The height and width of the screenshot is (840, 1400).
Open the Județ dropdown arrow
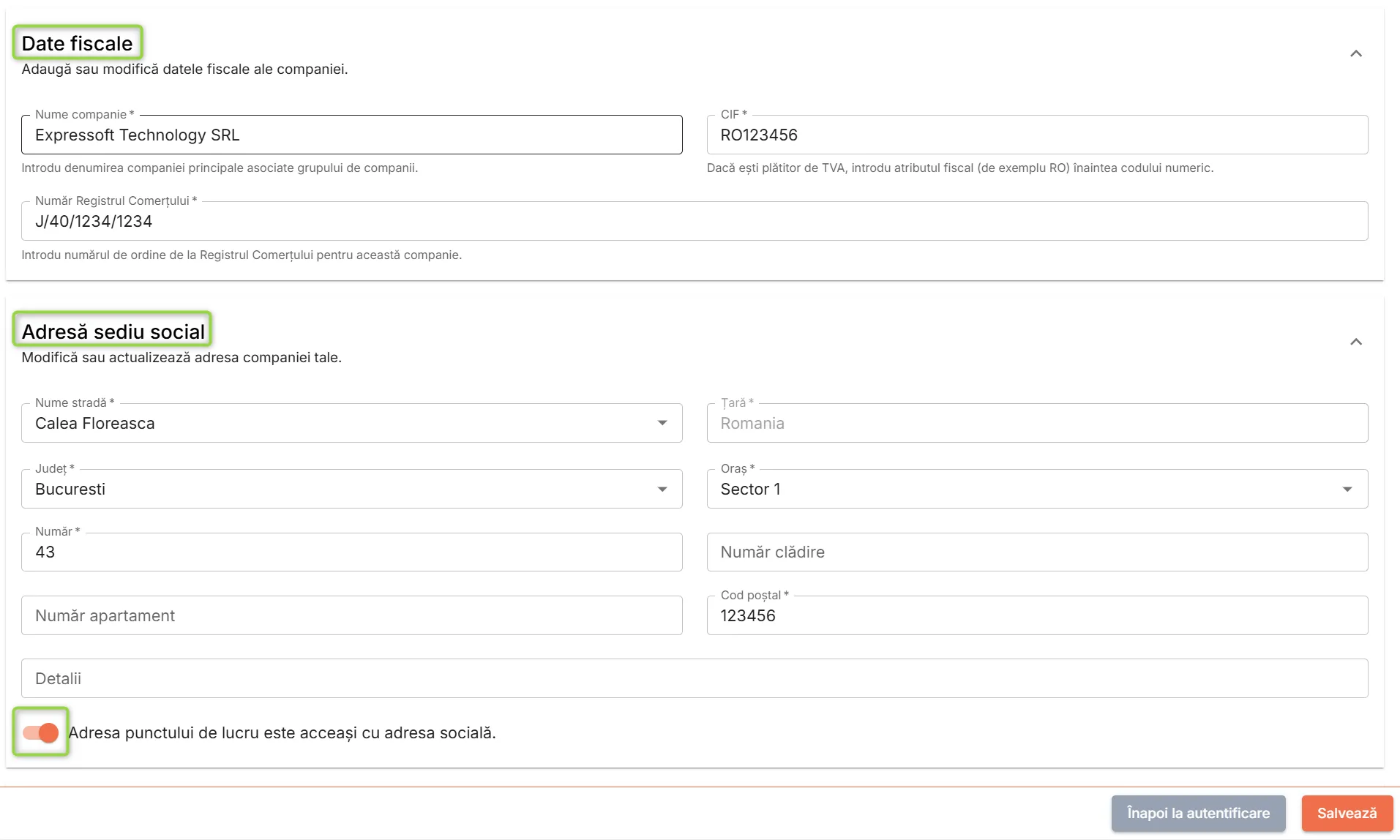(x=662, y=489)
